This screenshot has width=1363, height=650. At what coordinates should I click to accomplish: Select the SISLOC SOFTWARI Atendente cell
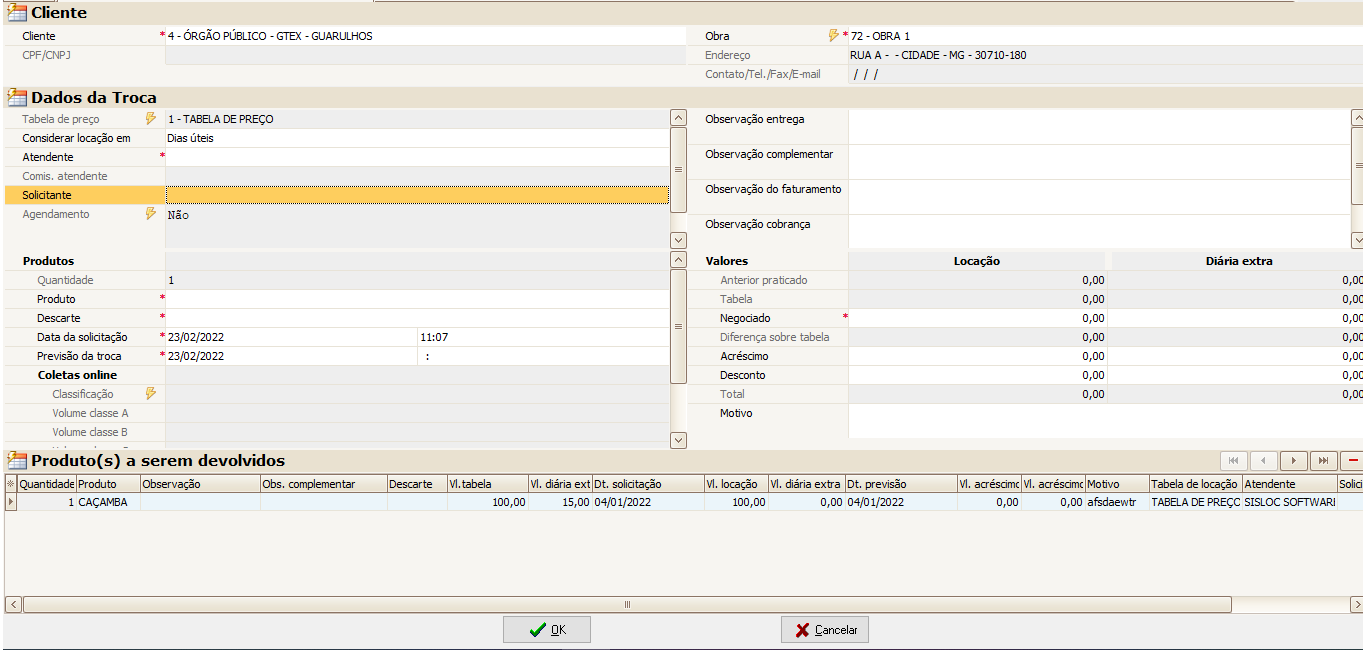coord(1289,502)
